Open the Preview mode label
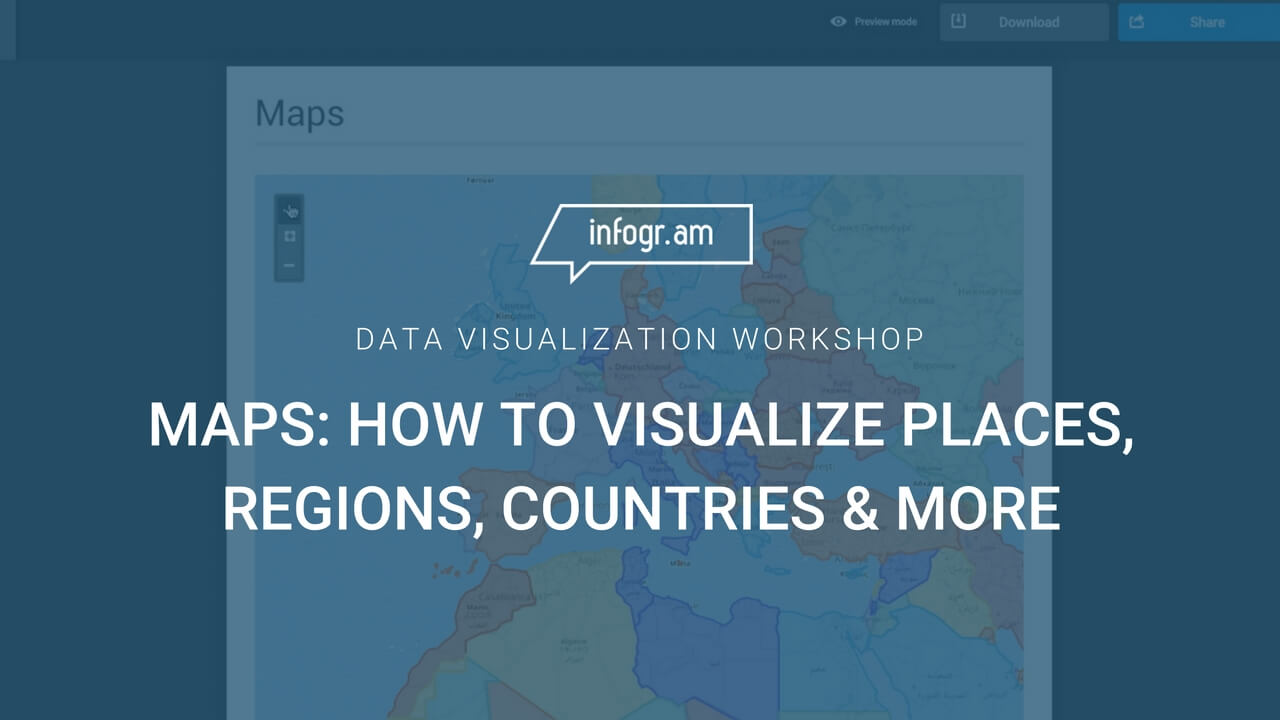The image size is (1280, 720). [885, 21]
